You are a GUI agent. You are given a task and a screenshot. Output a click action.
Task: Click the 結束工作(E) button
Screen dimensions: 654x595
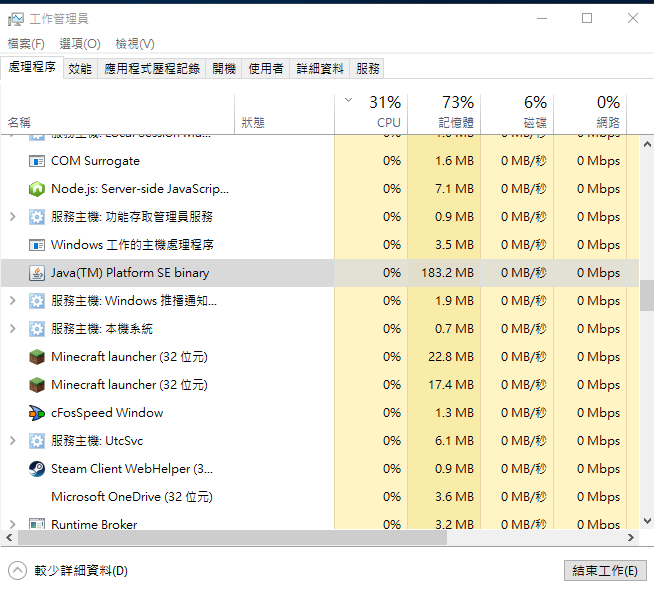[605, 571]
